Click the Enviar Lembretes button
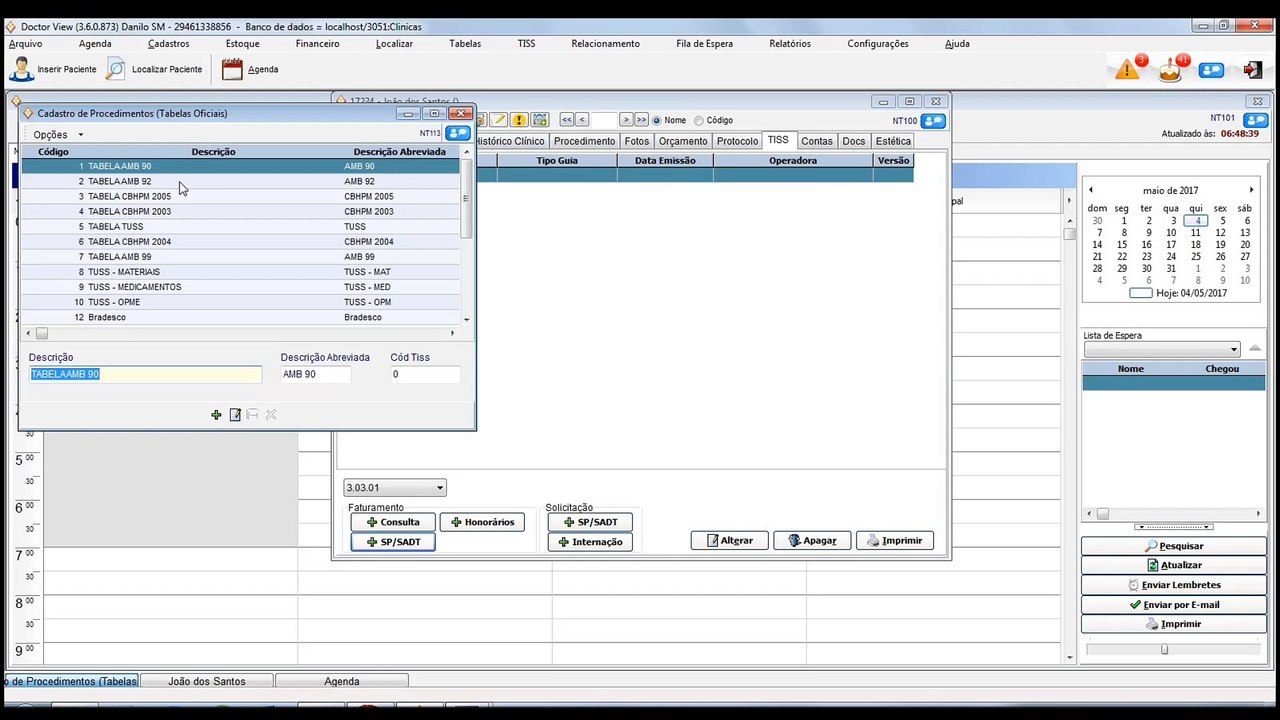Image resolution: width=1280 pixels, height=720 pixels. coord(1174,585)
